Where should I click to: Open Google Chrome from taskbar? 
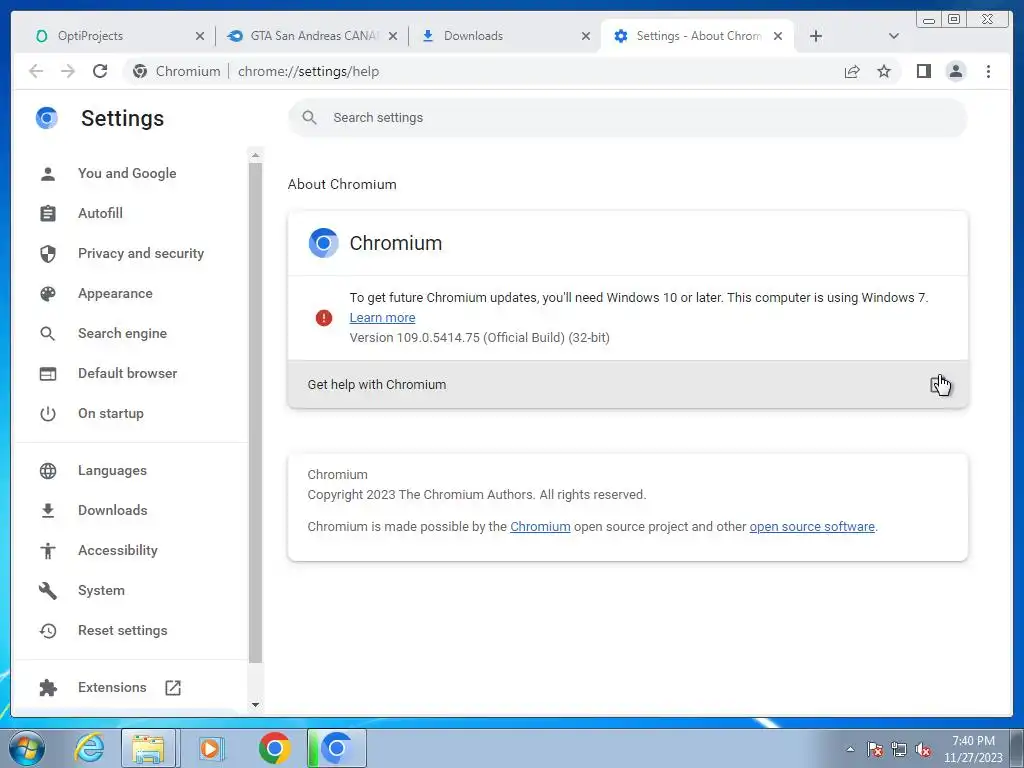(274, 748)
